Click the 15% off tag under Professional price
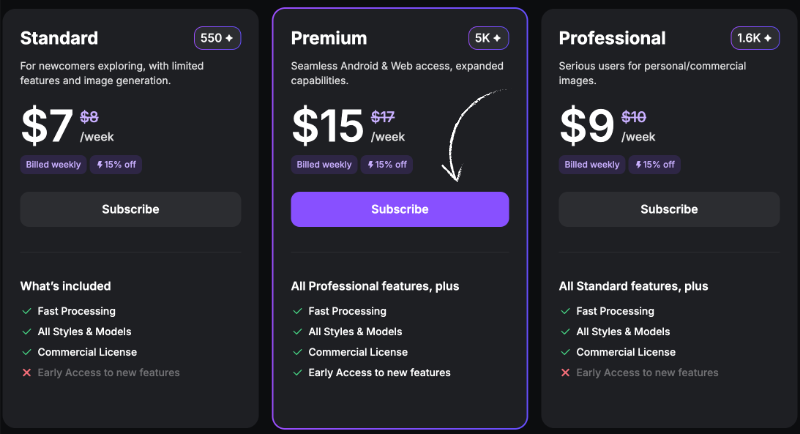The image size is (800, 434). pyautogui.click(x=655, y=165)
